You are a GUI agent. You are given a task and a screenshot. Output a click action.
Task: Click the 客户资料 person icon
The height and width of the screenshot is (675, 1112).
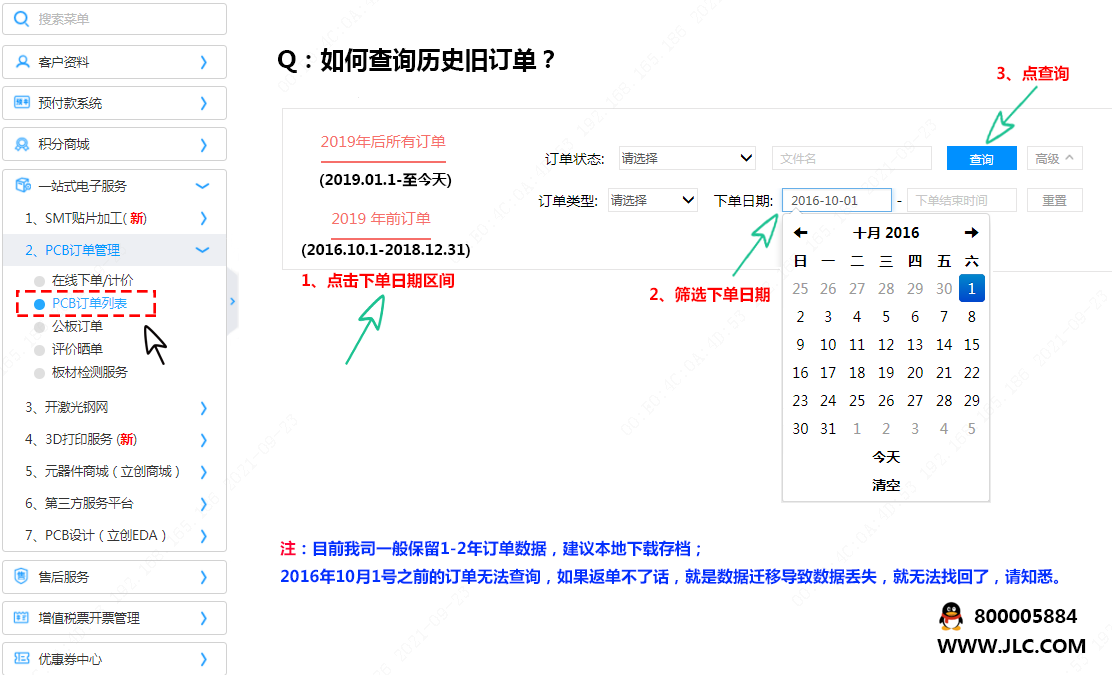22,62
